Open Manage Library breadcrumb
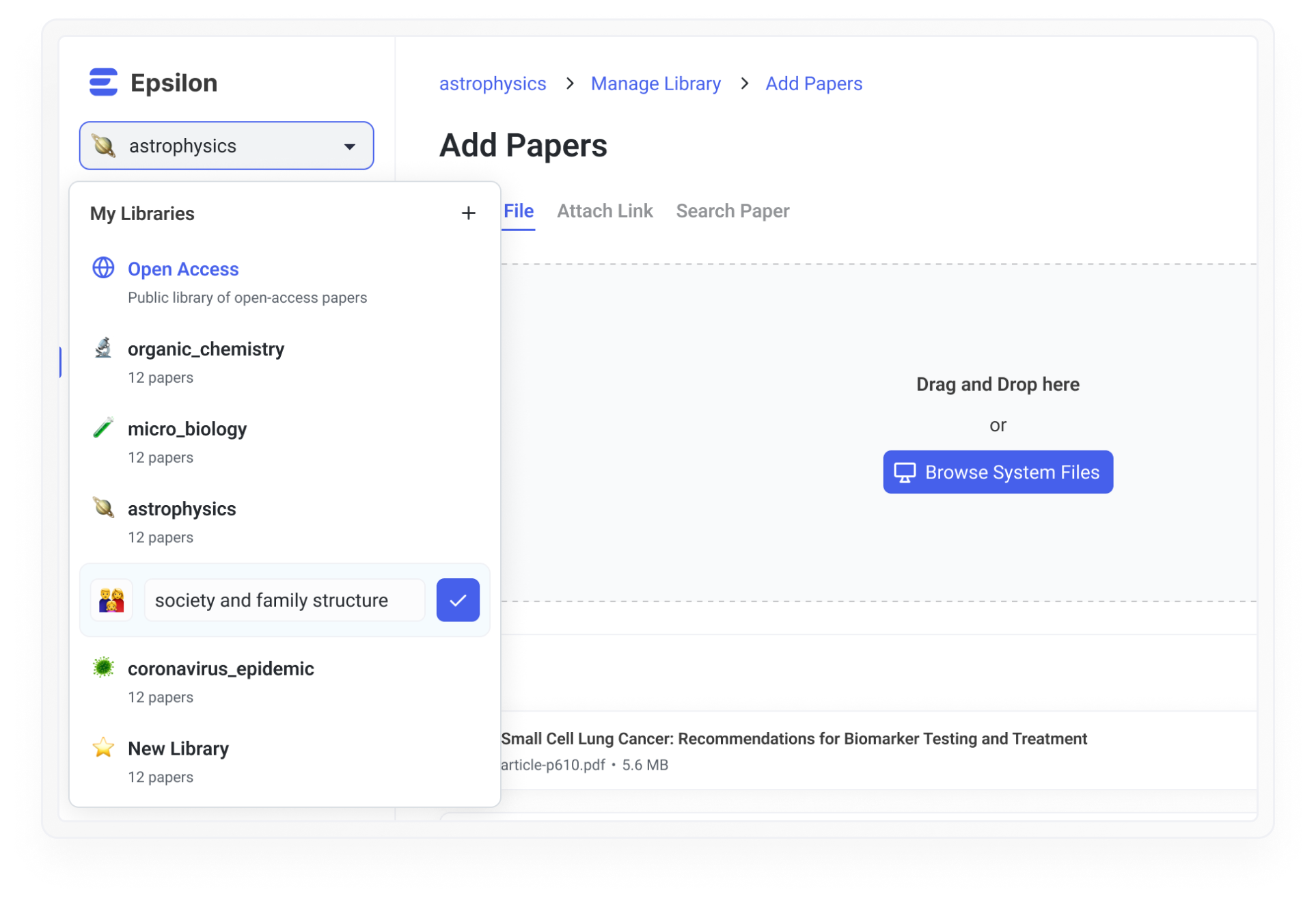This screenshot has width=1316, height=903. [x=655, y=83]
